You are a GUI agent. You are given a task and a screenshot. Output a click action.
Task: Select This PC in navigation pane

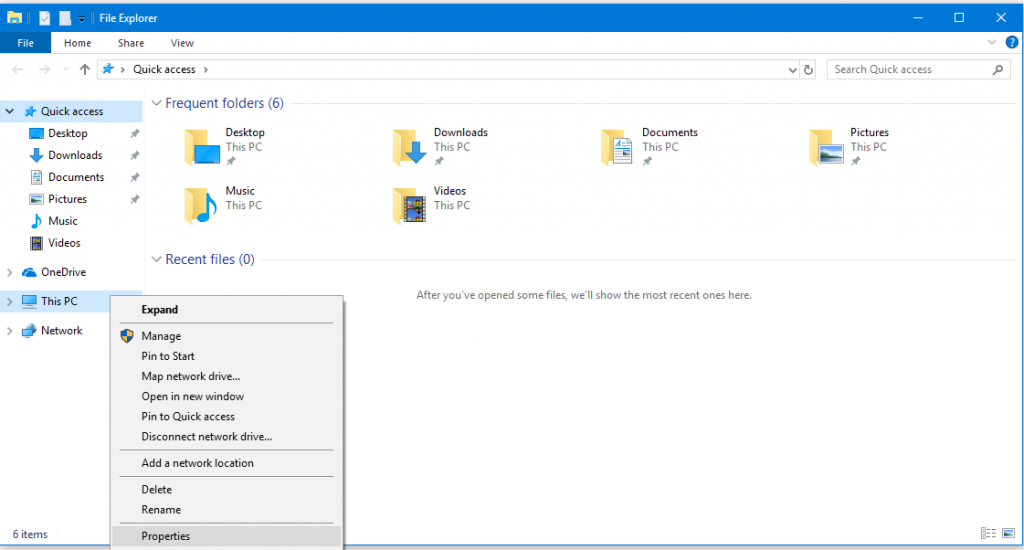click(x=59, y=301)
